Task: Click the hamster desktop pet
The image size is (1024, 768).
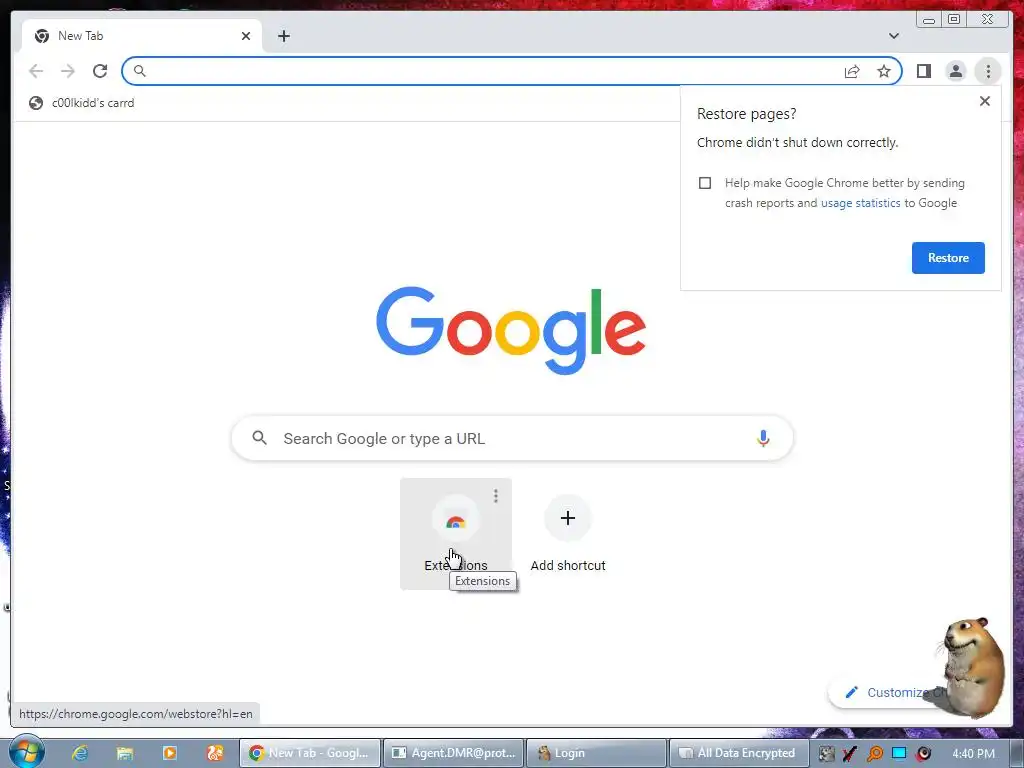Action: pos(971,667)
